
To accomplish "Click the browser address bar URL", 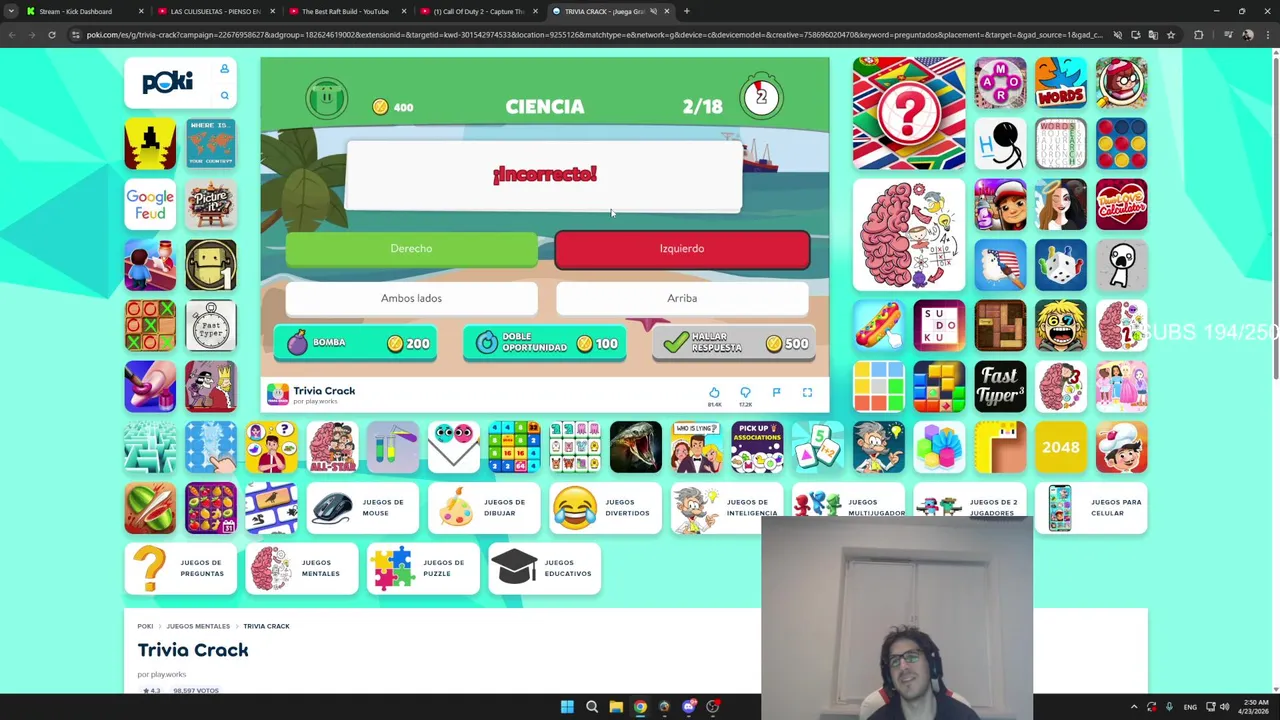I will (x=594, y=35).
